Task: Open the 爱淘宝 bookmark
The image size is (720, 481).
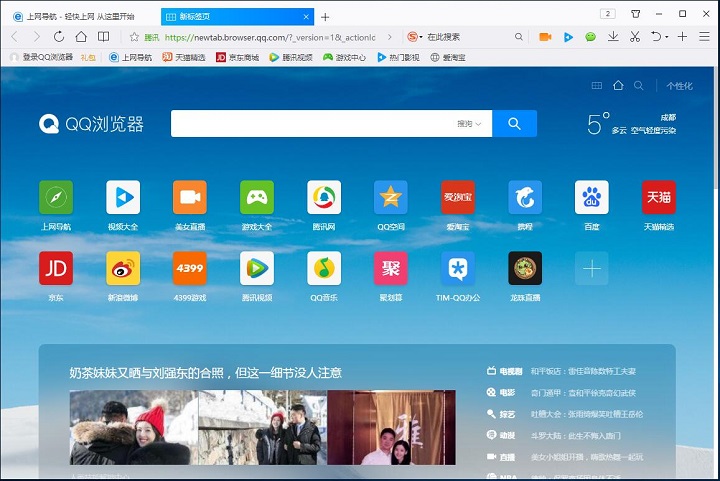Action: [x=448, y=57]
